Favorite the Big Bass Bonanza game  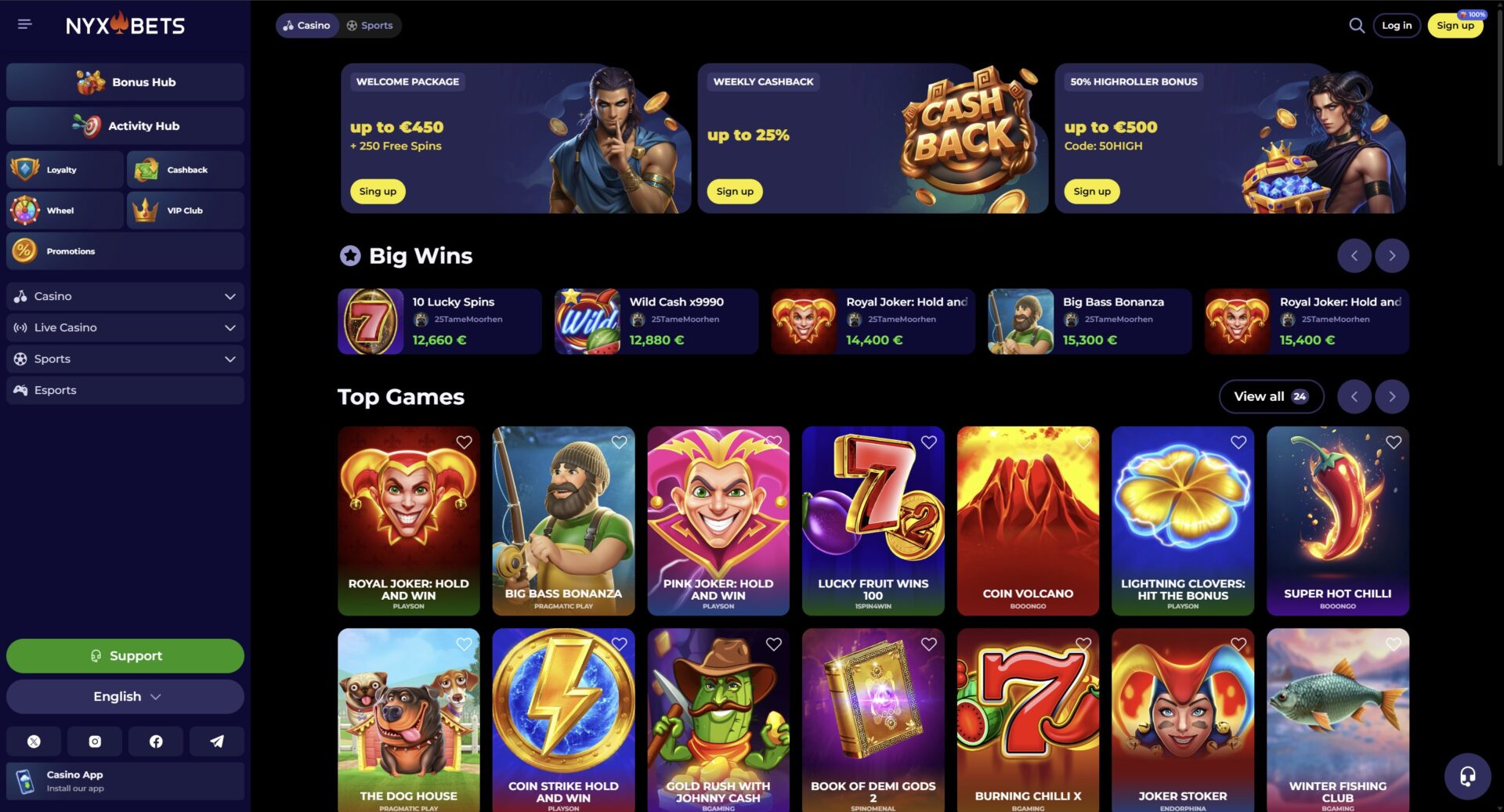[619, 442]
